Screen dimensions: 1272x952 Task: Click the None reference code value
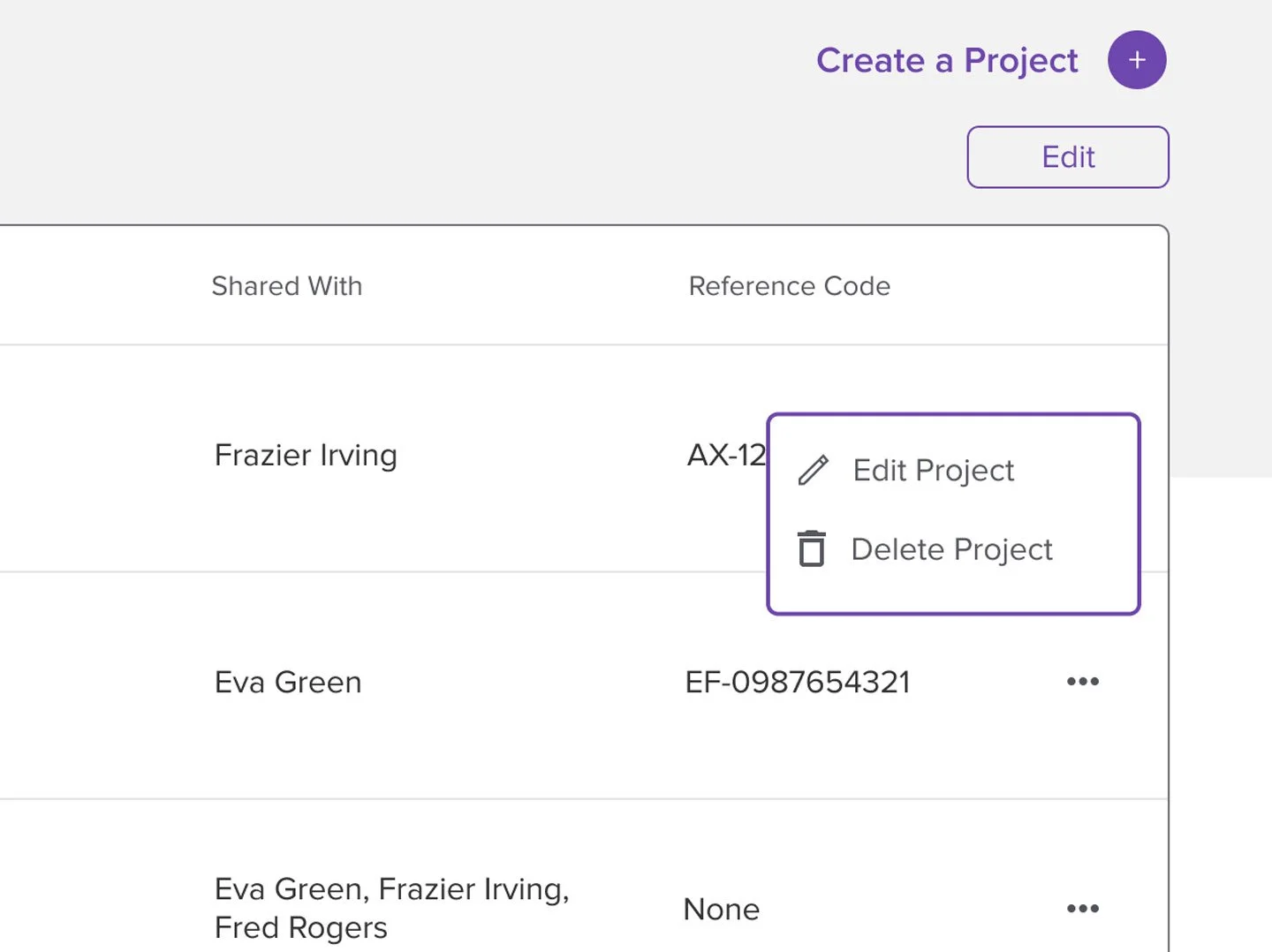click(x=721, y=910)
